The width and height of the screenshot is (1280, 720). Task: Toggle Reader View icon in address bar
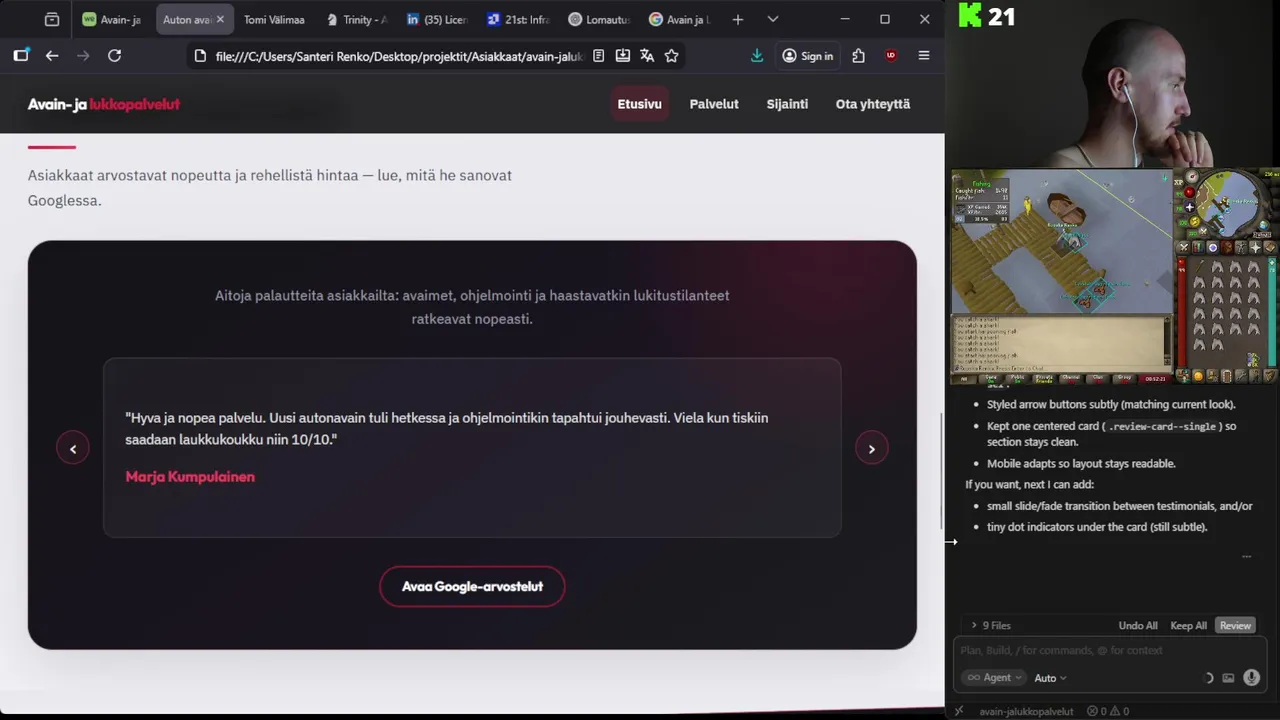point(598,56)
